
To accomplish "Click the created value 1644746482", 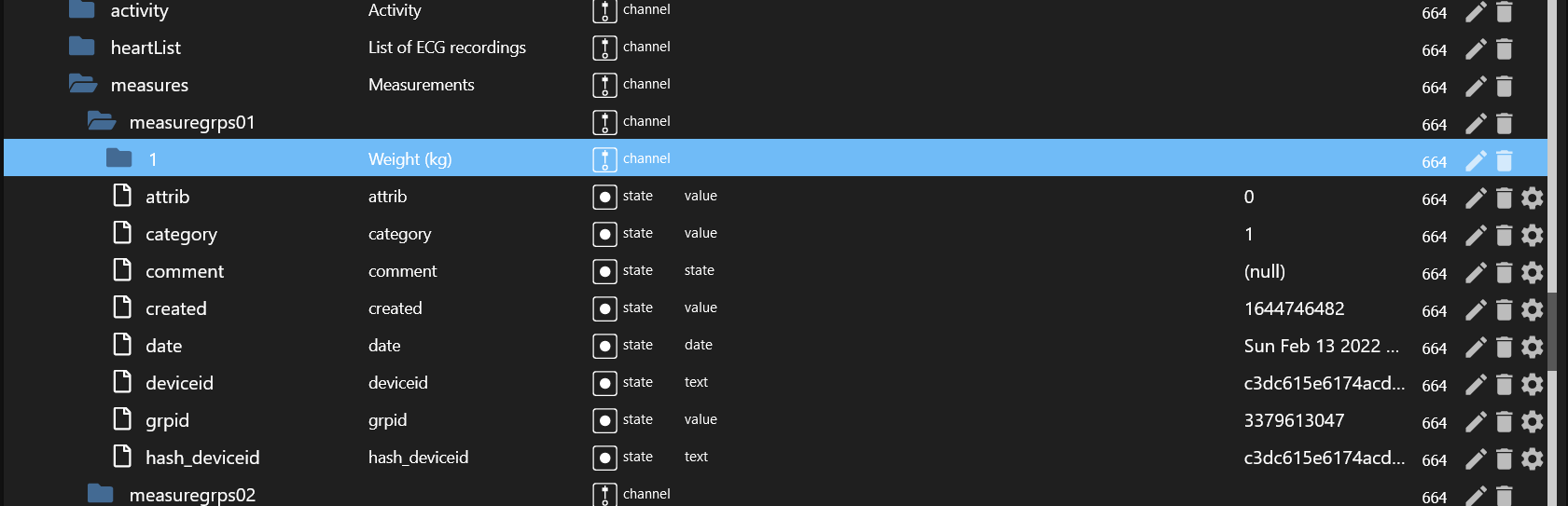I will pyautogui.click(x=1294, y=308).
